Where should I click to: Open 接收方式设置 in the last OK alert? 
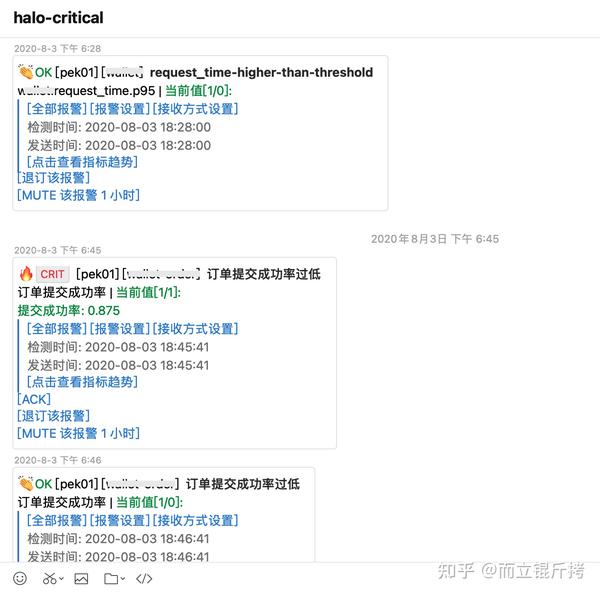[195, 520]
